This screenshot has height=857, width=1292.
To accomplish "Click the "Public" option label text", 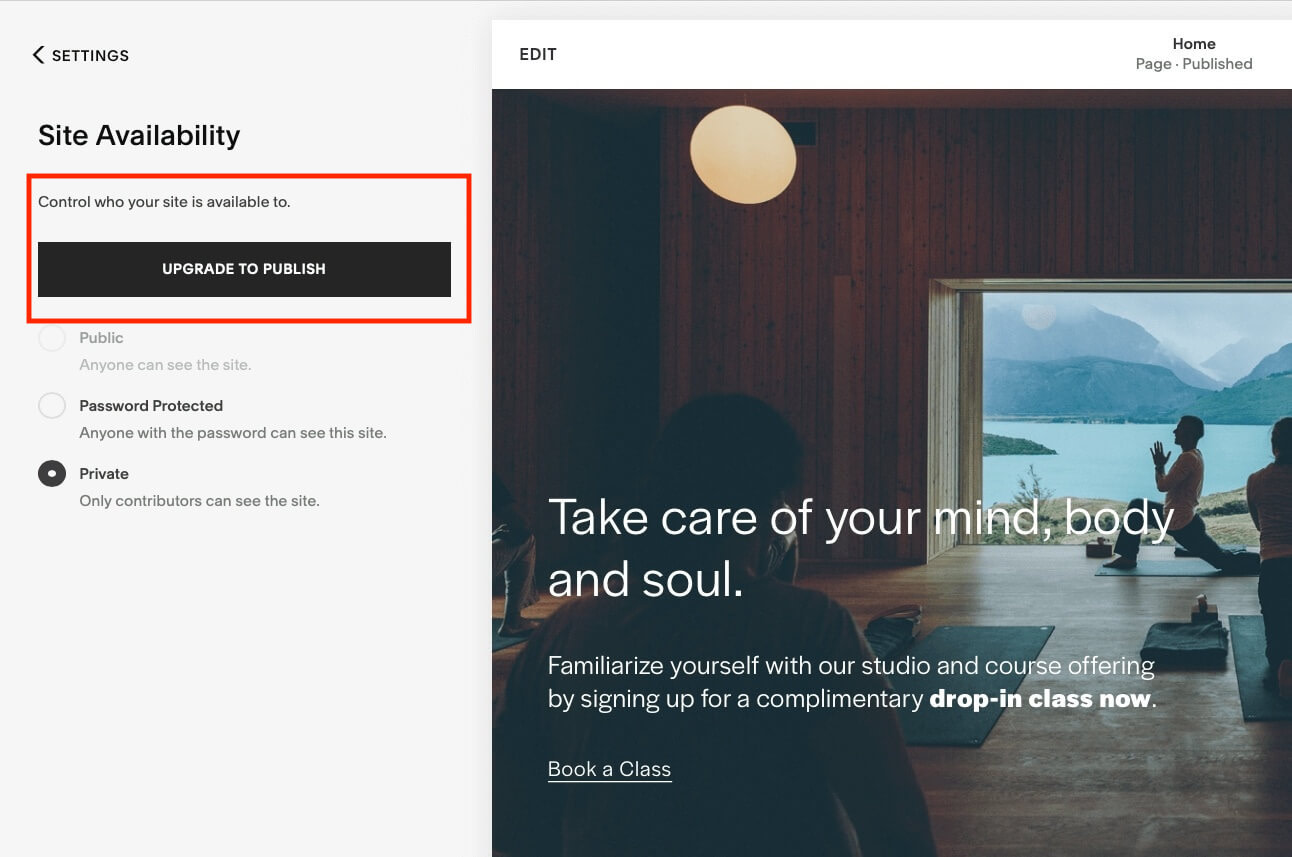I will (101, 338).
